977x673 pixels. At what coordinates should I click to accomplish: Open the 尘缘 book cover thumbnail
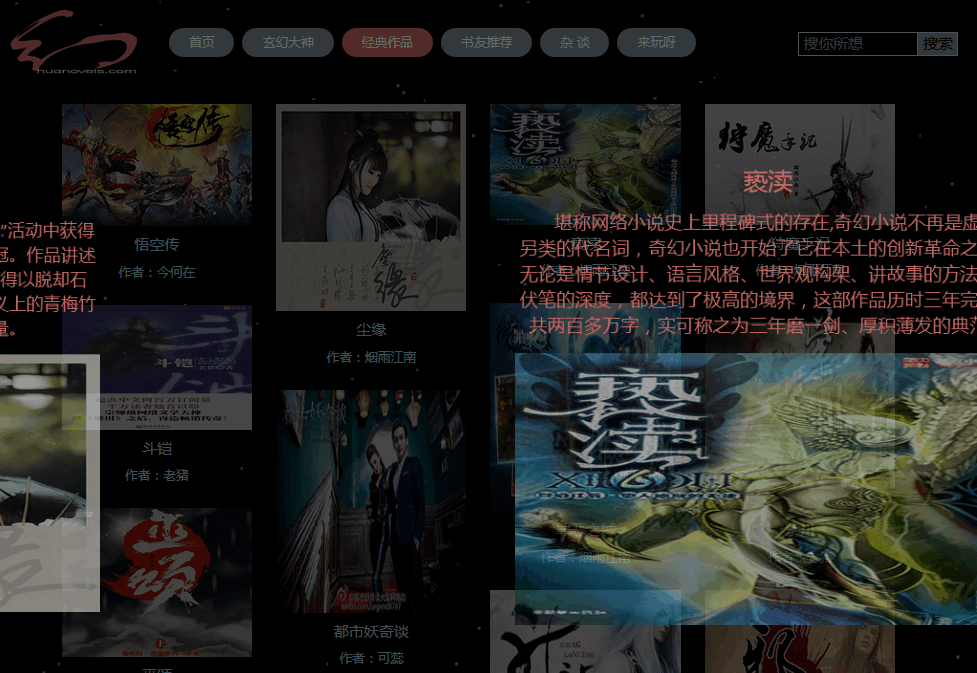tap(371, 207)
